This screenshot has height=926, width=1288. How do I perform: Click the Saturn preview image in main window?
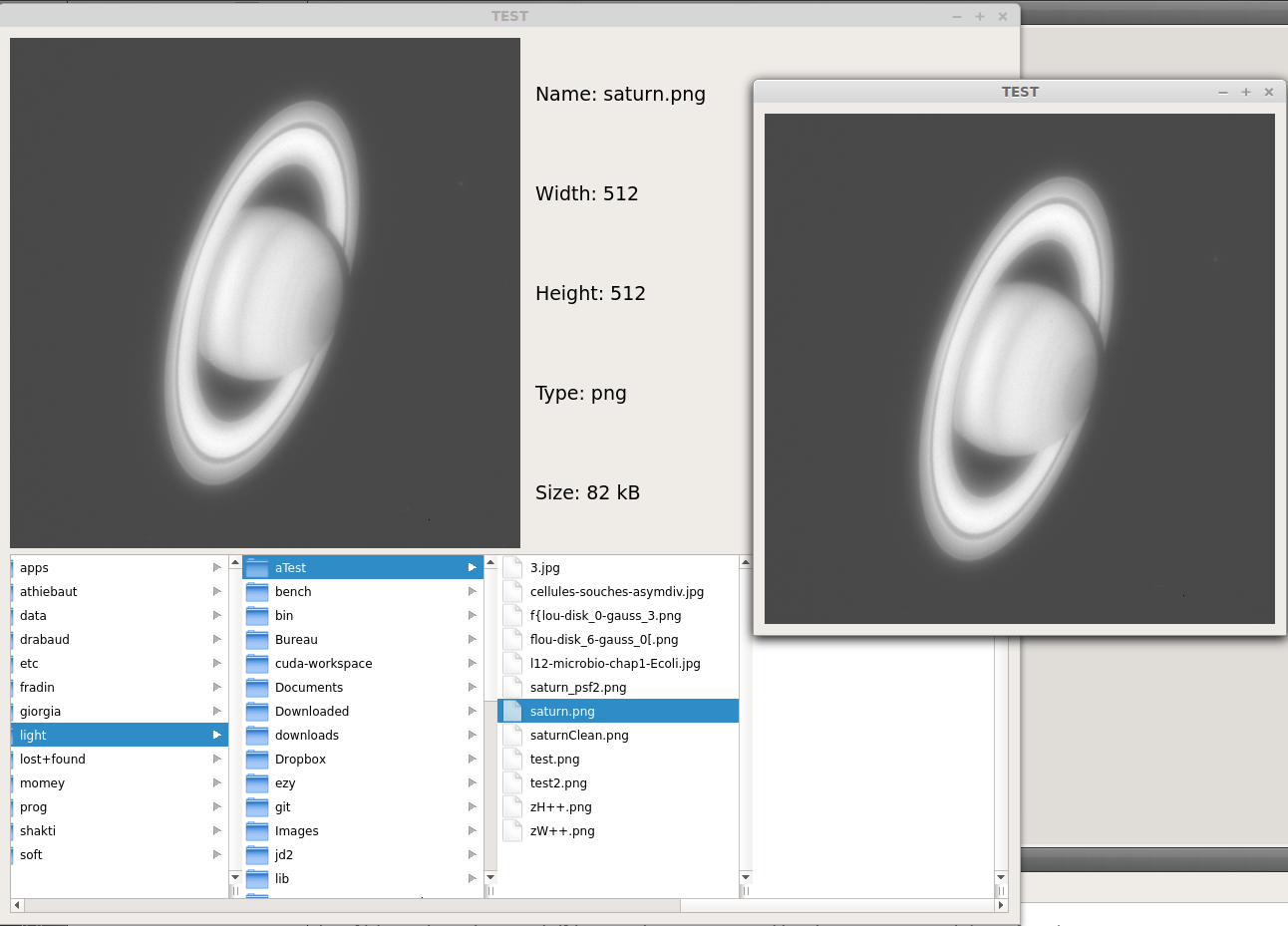click(x=265, y=293)
